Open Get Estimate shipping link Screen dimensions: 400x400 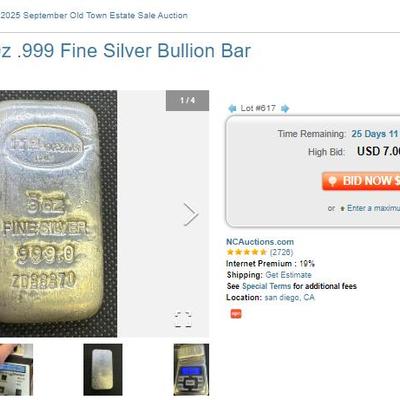(288, 275)
